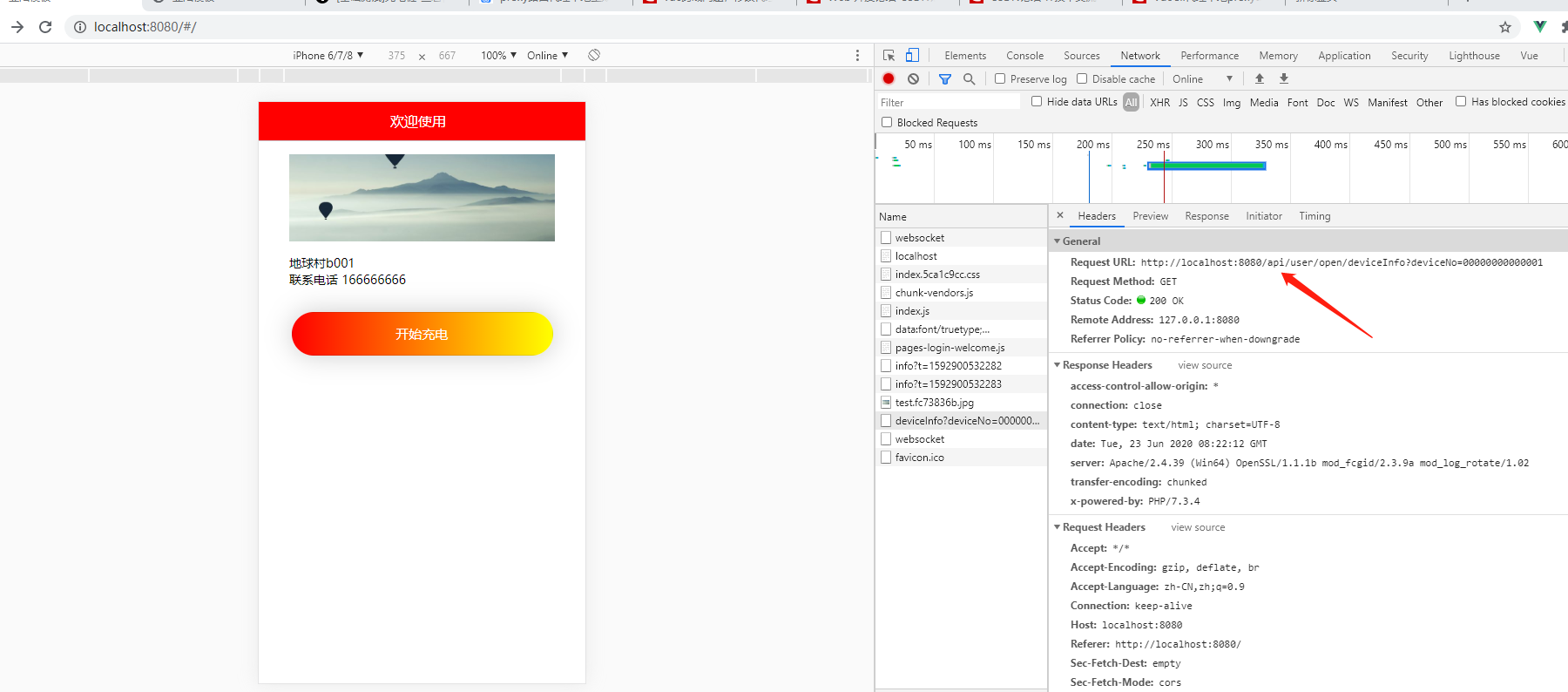Switch to Console panel tab

coord(1024,55)
